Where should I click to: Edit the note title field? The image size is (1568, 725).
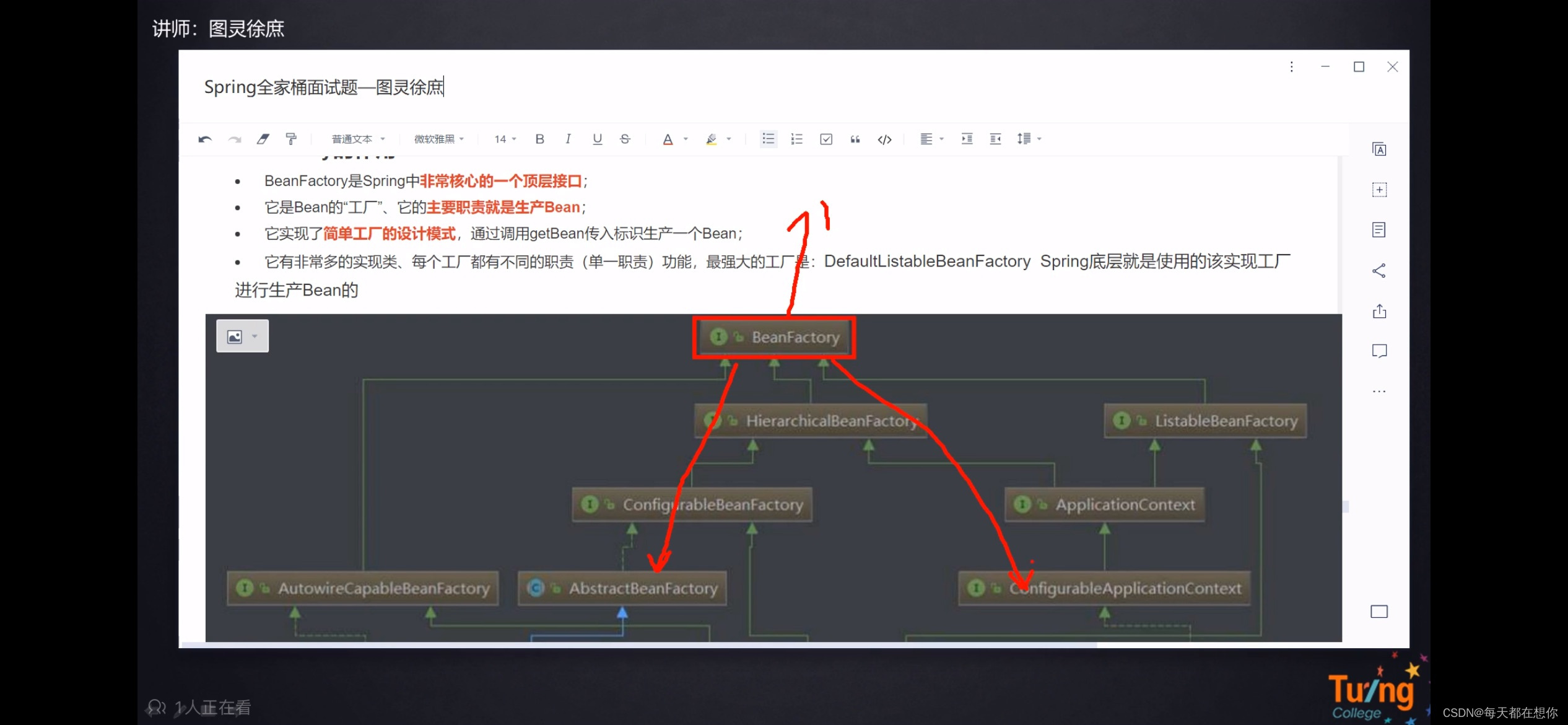(324, 87)
